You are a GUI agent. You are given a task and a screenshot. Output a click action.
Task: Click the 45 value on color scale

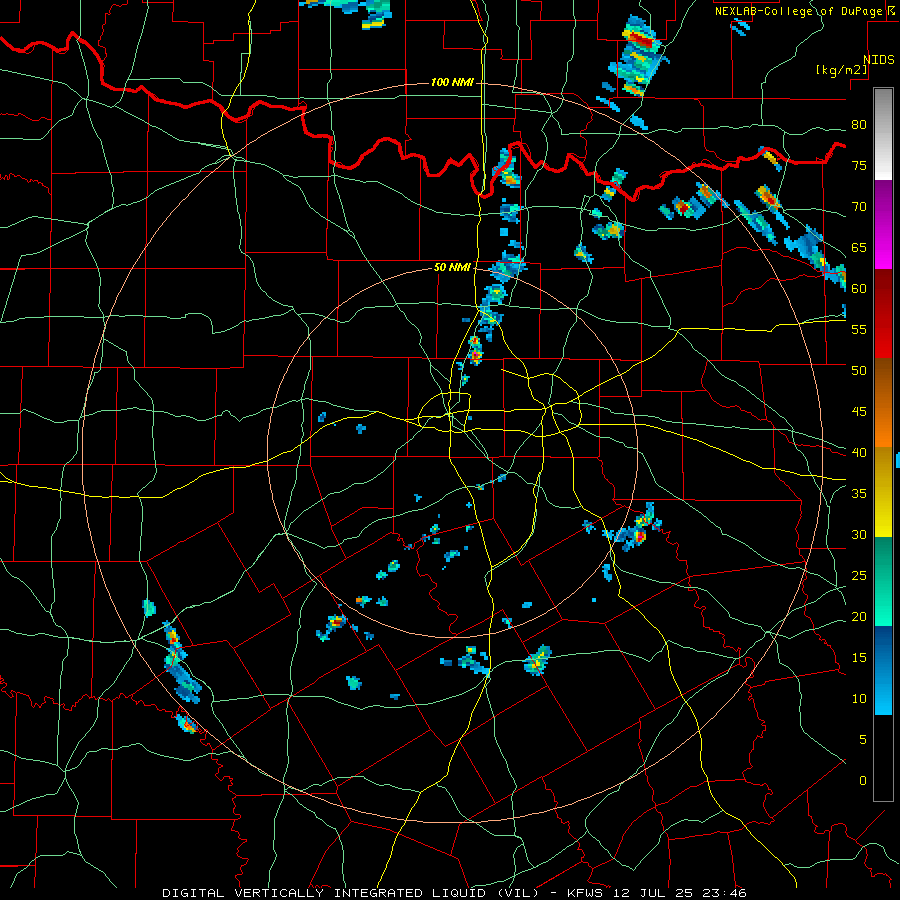[859, 412]
